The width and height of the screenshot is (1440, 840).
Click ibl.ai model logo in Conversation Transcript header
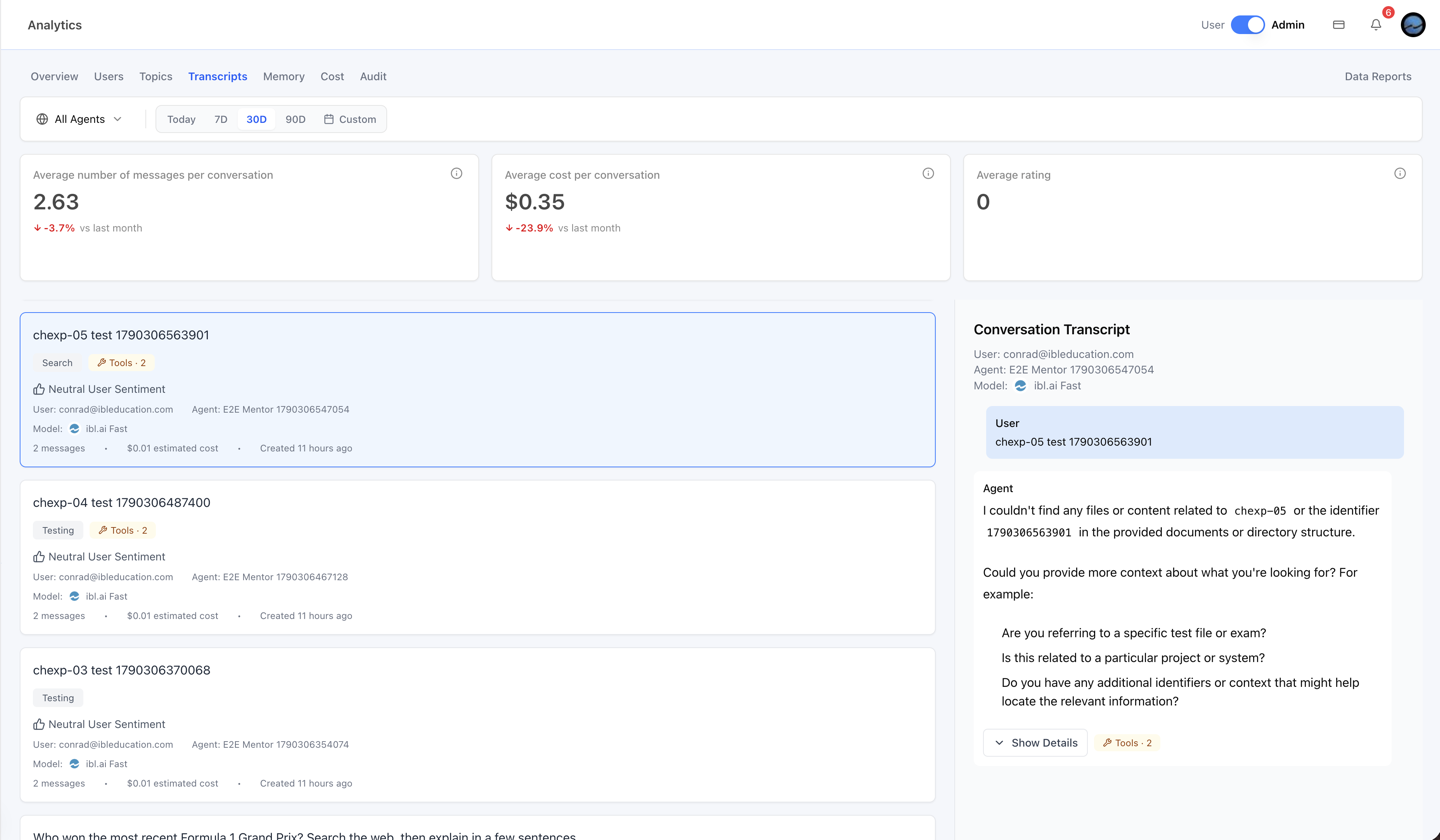pyautogui.click(x=1020, y=385)
